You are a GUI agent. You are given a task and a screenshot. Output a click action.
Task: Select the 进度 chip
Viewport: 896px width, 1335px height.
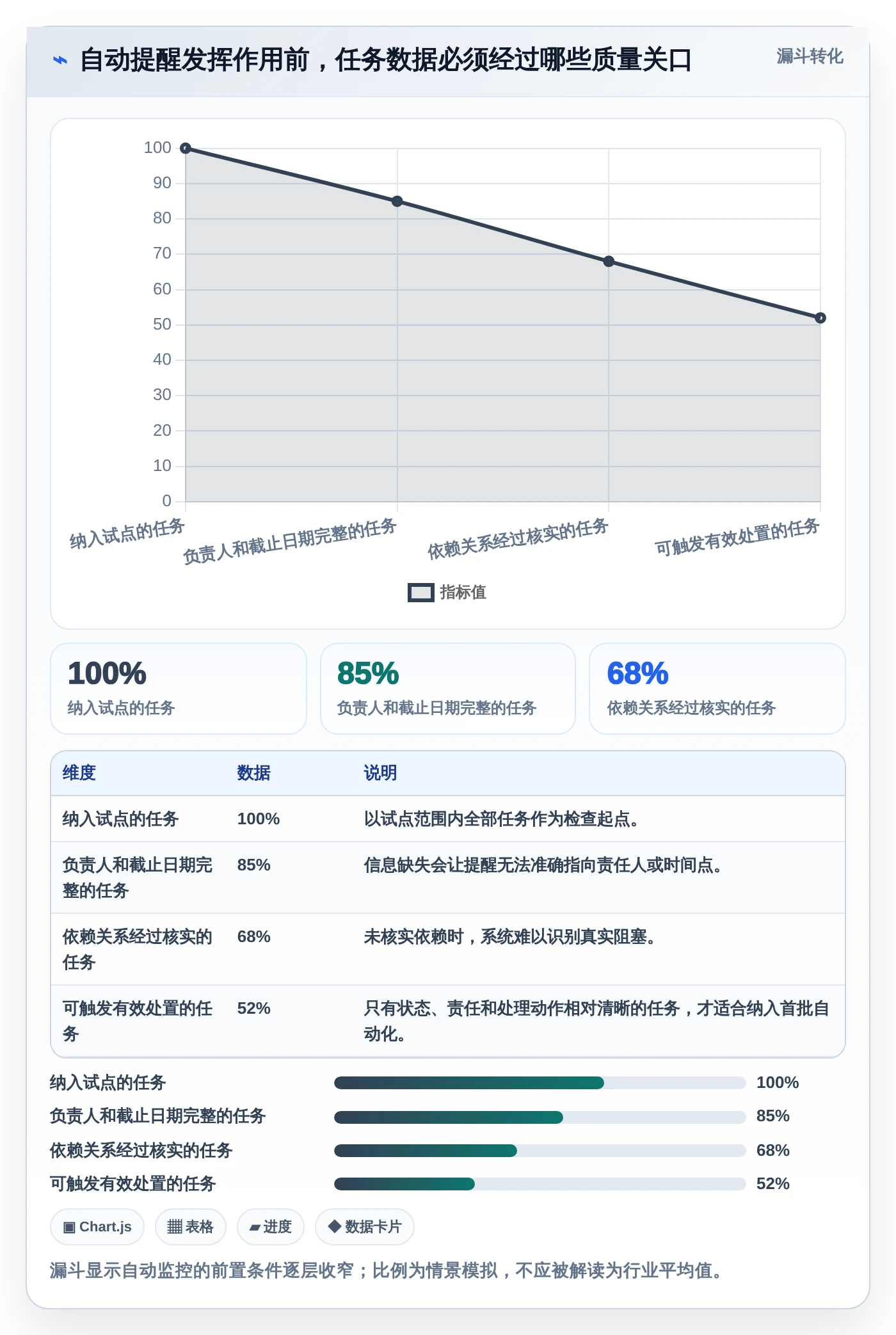(270, 1227)
